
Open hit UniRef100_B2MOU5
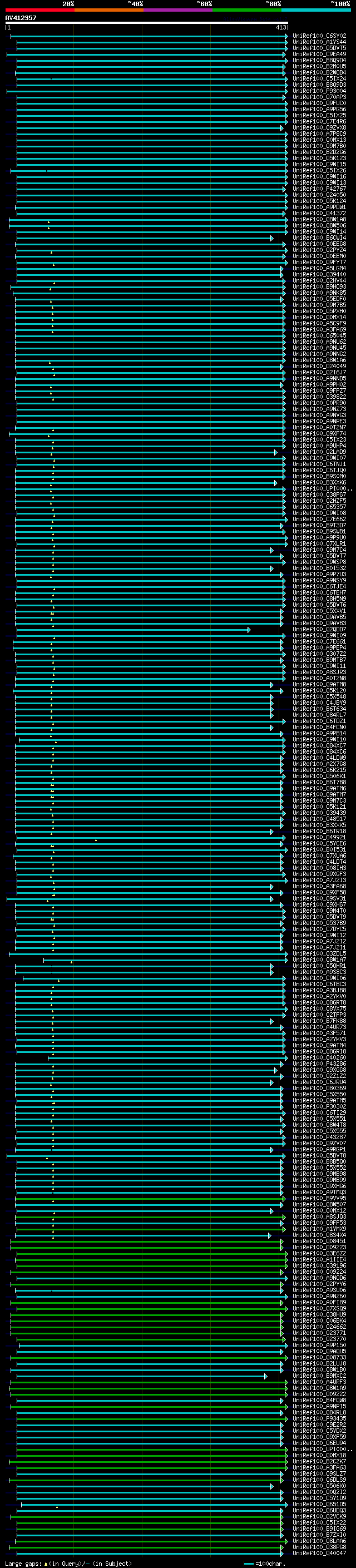(x=319, y=66)
